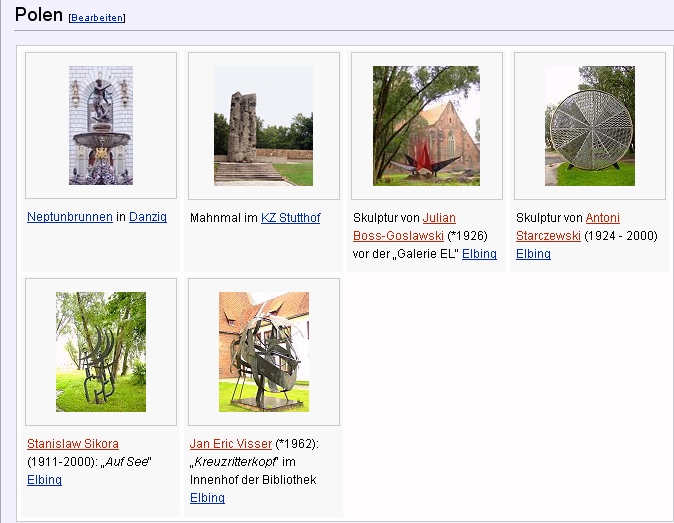Image resolution: width=674 pixels, height=523 pixels.
Task: Open the KZ Stutthof link
Action: [290, 217]
